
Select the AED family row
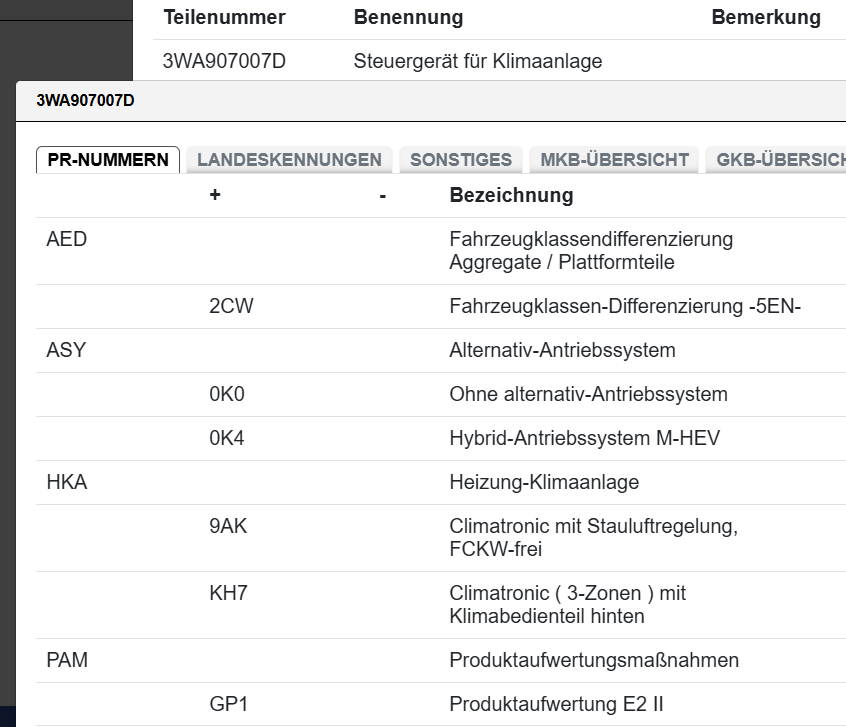pyautogui.click(x=67, y=240)
